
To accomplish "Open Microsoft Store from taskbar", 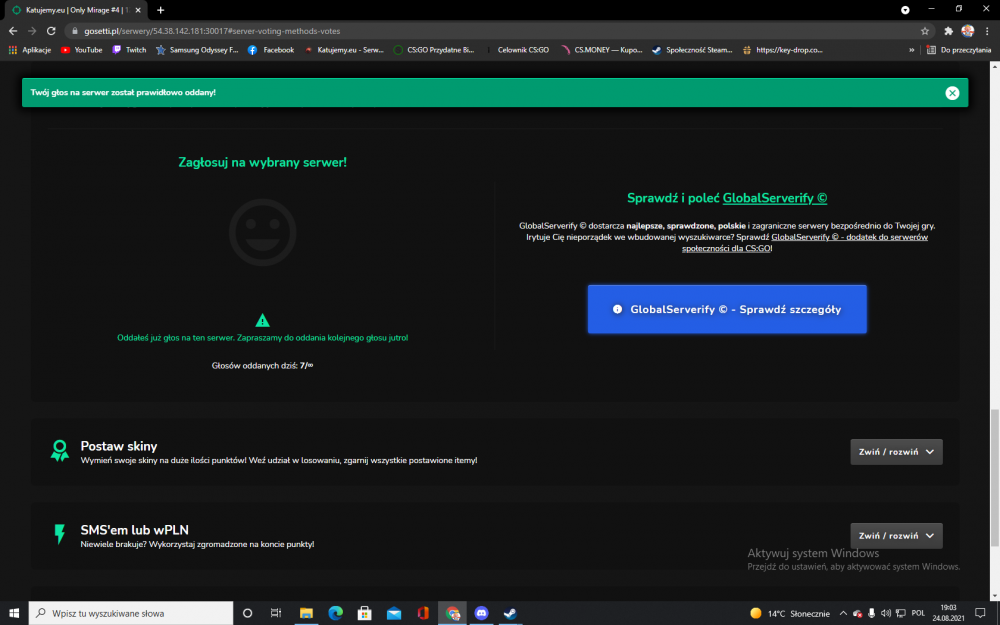I will pos(365,614).
